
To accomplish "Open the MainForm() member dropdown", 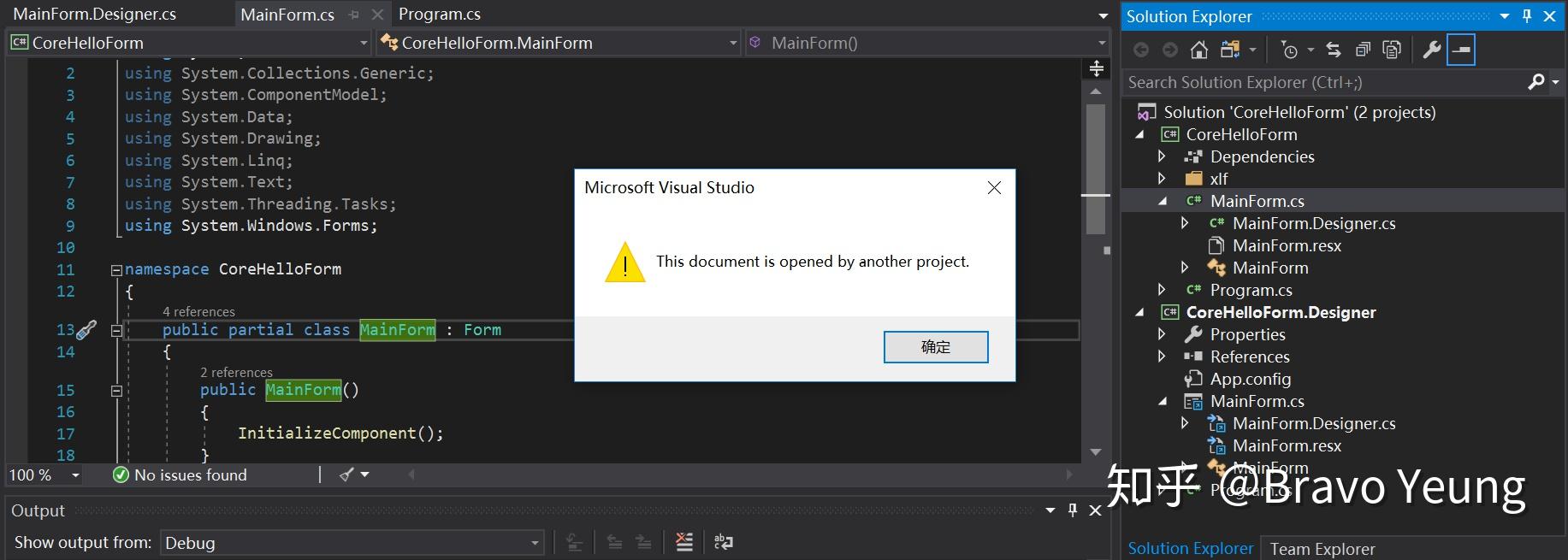I will (x=1102, y=43).
